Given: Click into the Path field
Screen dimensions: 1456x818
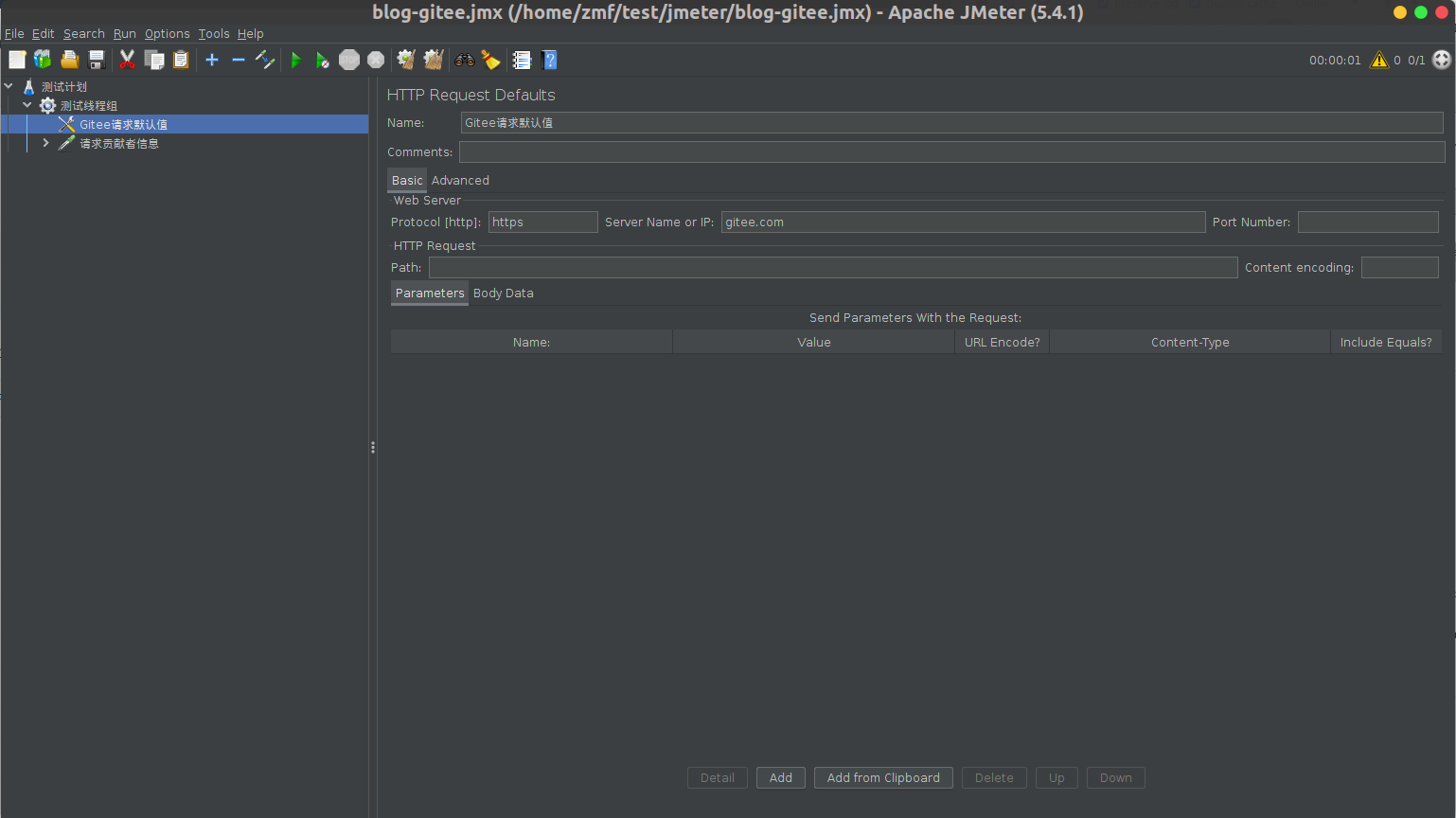Looking at the screenshot, I should coord(833,267).
